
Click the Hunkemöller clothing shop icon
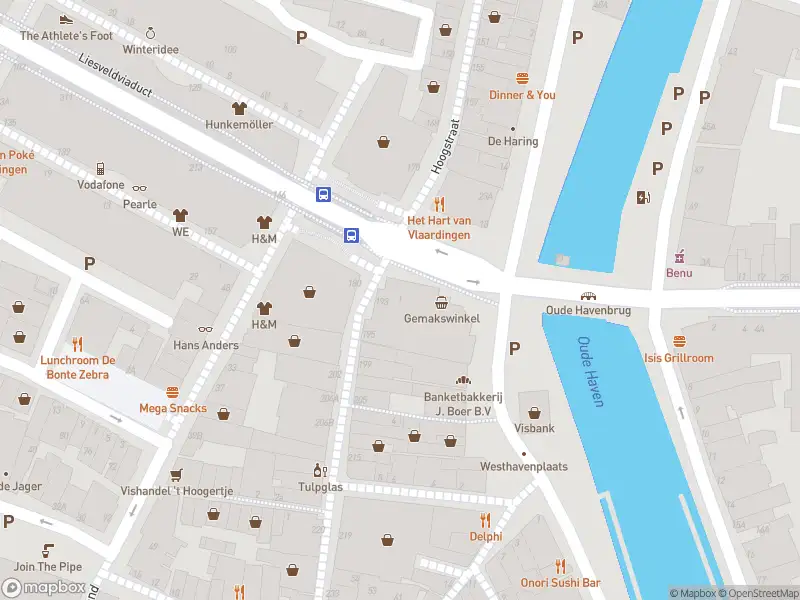pos(239,108)
